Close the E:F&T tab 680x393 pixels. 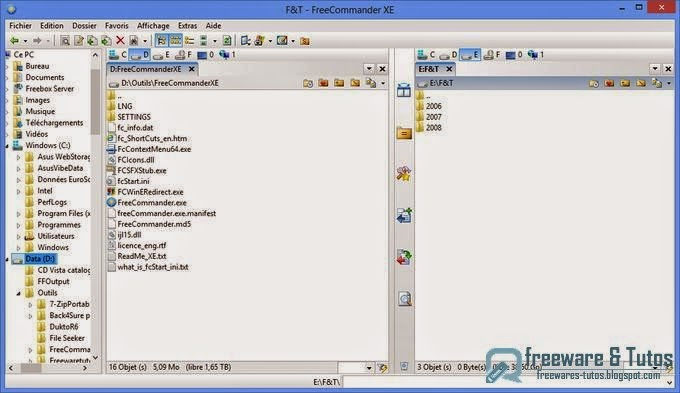[449, 69]
